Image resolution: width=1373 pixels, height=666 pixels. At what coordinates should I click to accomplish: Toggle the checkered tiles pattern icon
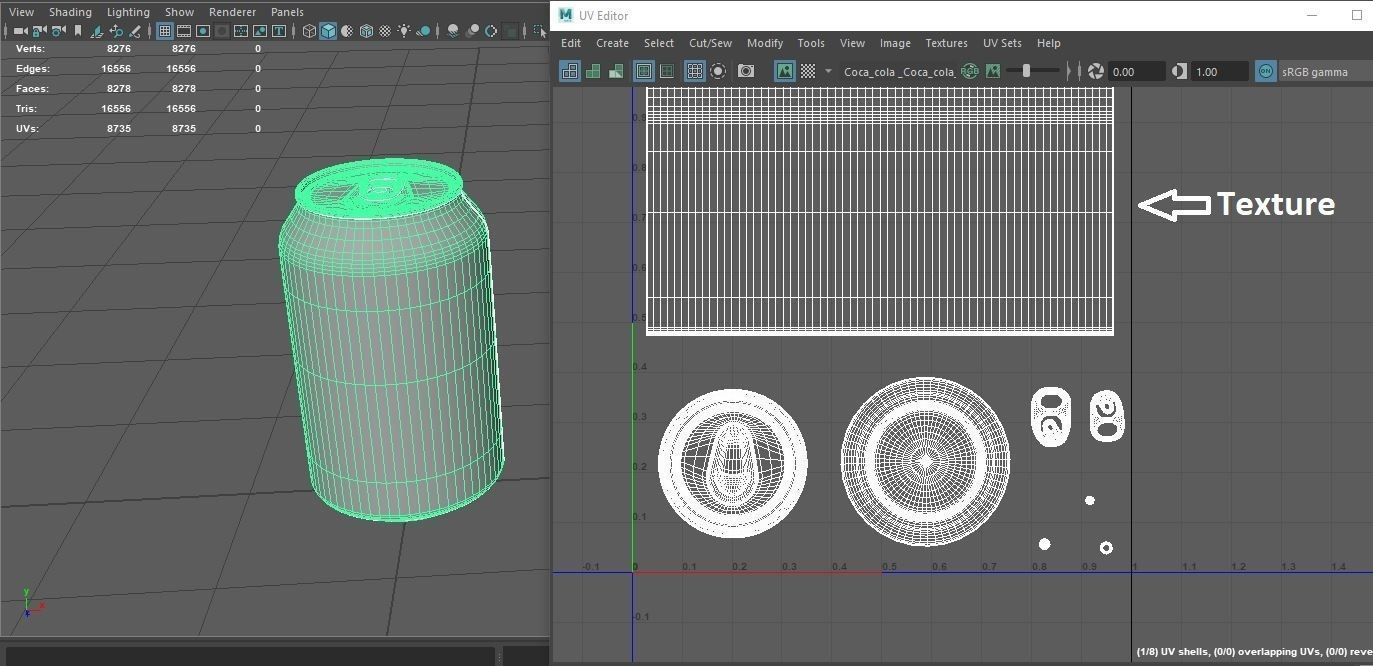click(808, 71)
